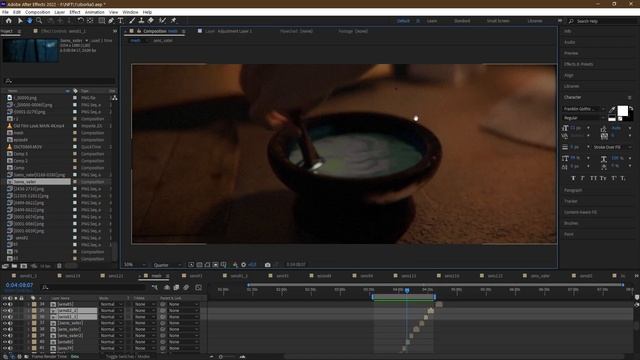Switch to the Effect Controls tab
The image size is (640, 360).
click(63, 31)
